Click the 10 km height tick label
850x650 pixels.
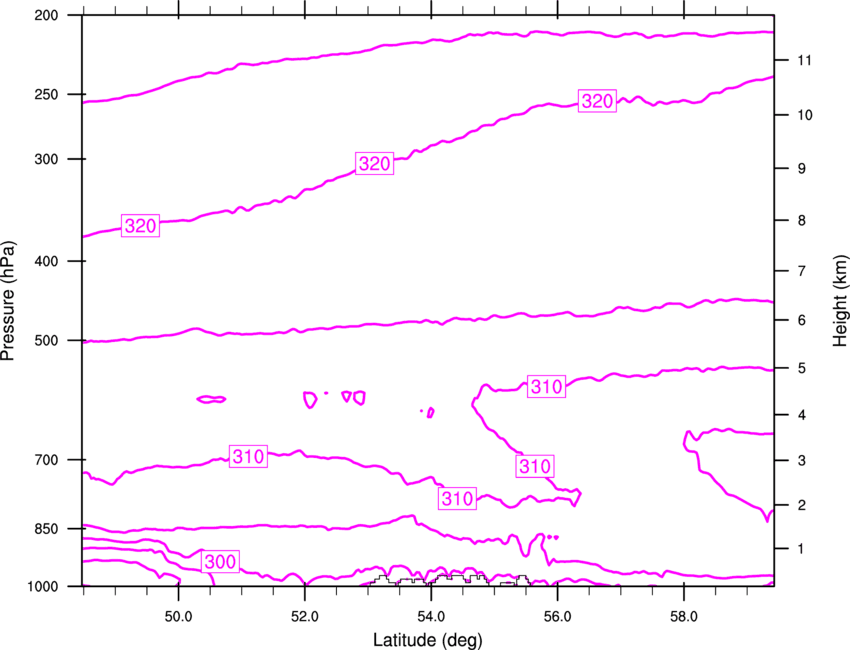click(804, 115)
